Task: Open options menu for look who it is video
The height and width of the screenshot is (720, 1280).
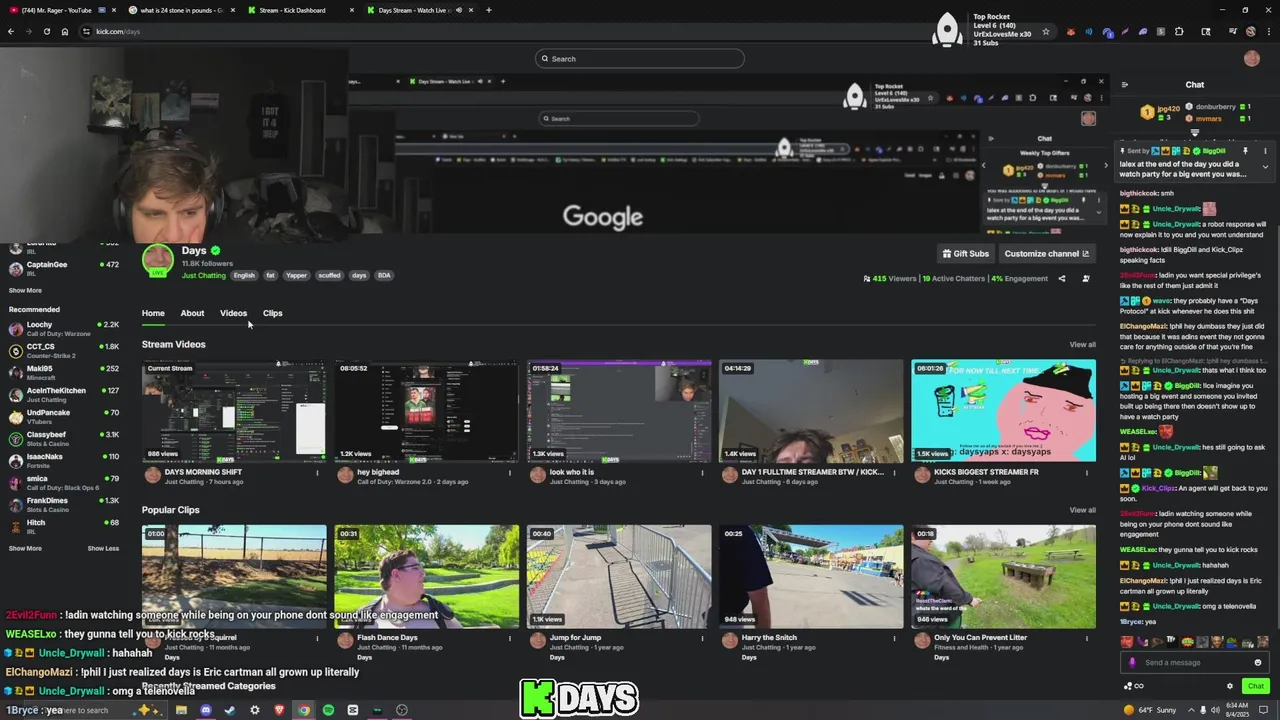Action: pos(702,472)
